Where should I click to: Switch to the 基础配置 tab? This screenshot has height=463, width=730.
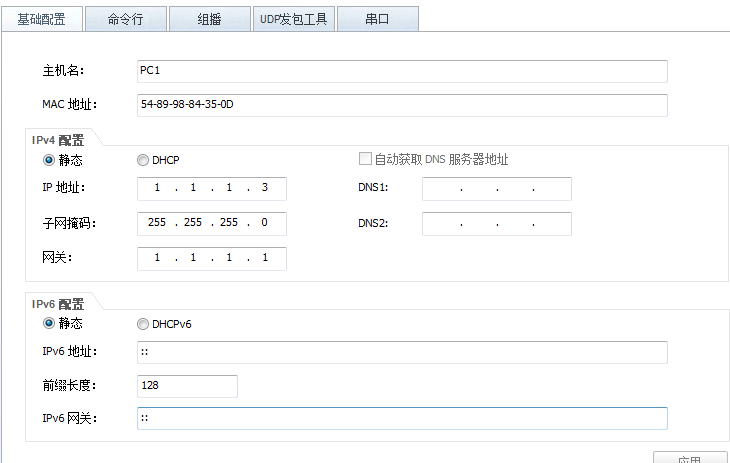pyautogui.click(x=42, y=19)
